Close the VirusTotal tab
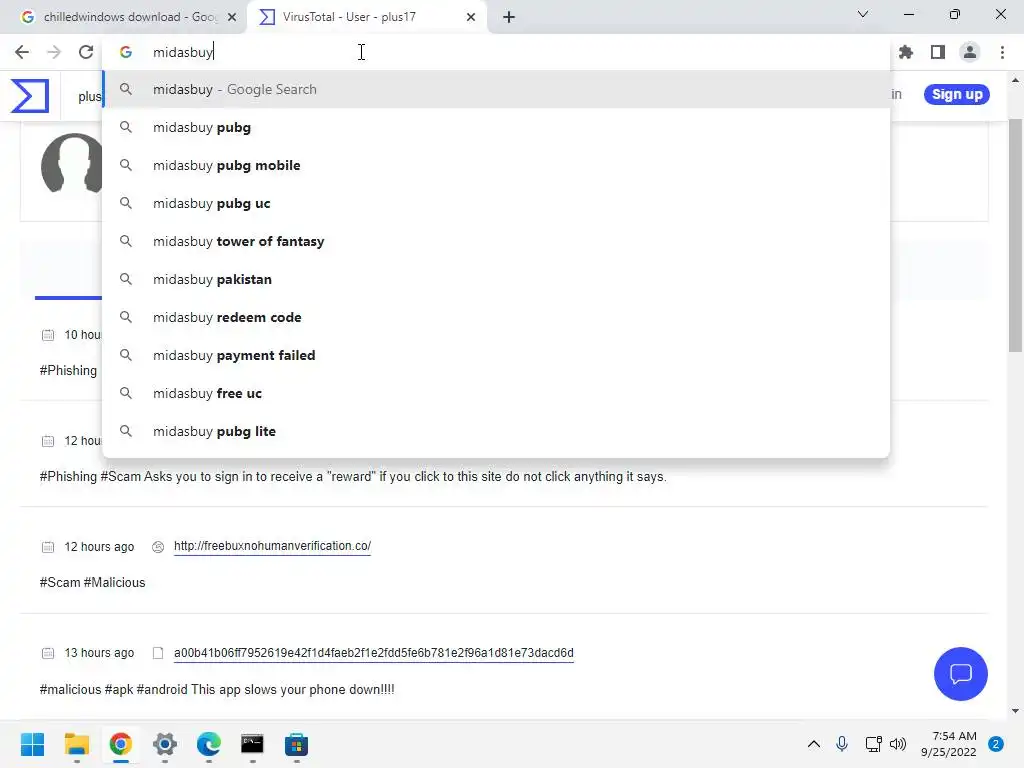Image resolution: width=1024 pixels, height=768 pixels. pyautogui.click(x=471, y=18)
